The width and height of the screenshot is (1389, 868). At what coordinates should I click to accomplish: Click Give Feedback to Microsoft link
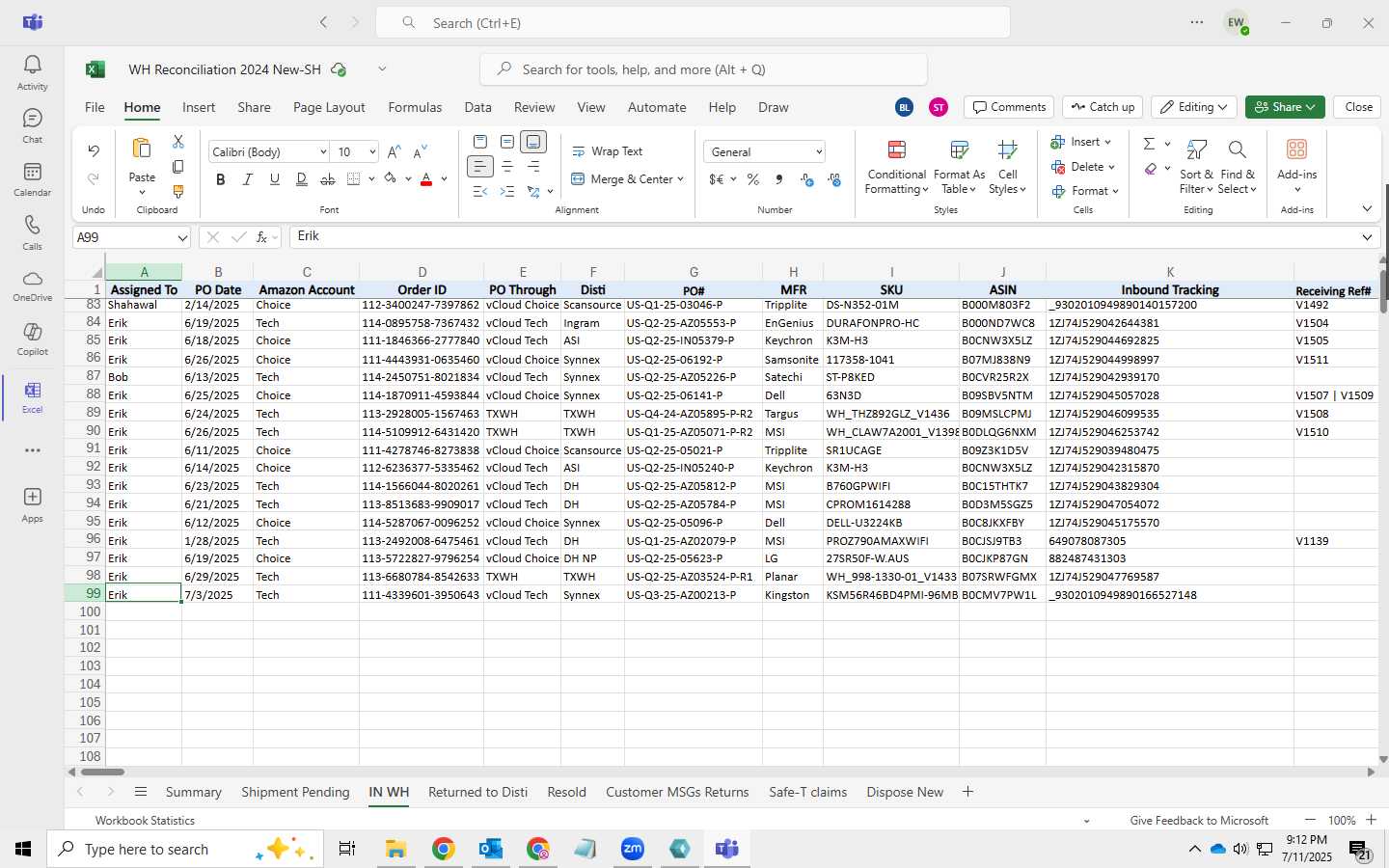(x=1199, y=821)
